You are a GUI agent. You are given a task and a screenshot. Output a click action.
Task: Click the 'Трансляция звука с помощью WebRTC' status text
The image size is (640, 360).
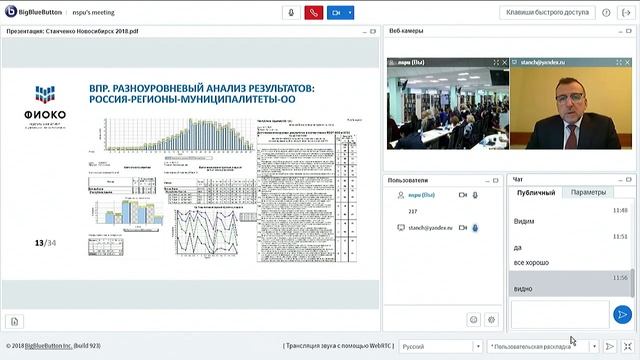(x=338, y=346)
